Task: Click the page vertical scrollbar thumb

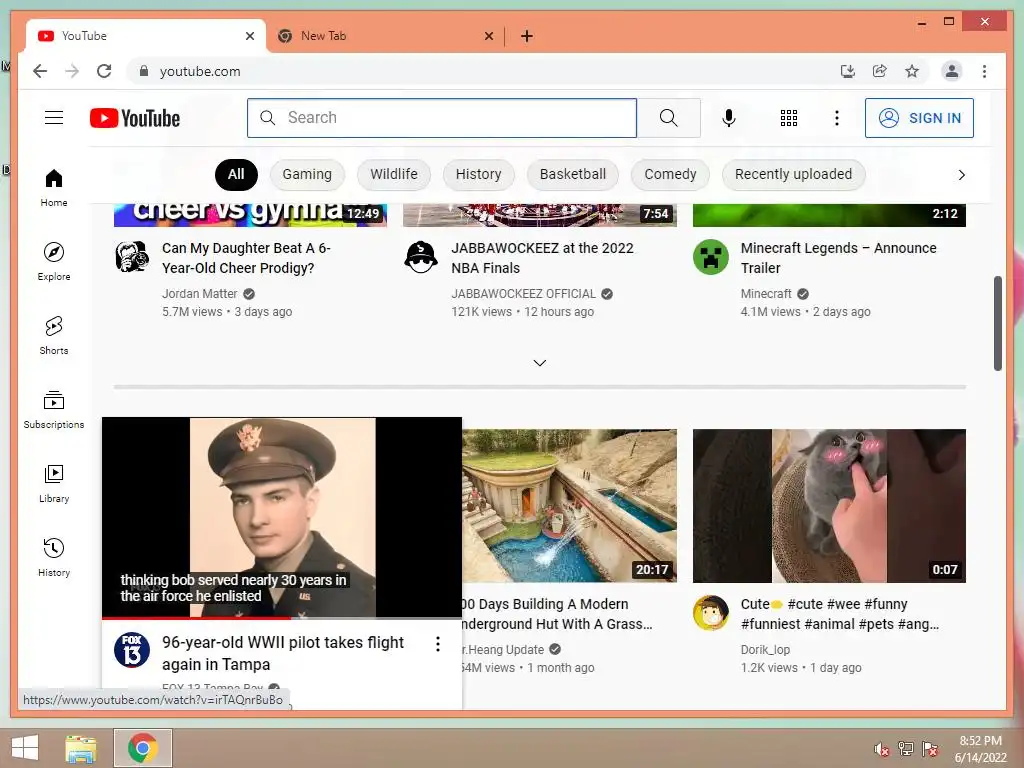Action: point(998,323)
